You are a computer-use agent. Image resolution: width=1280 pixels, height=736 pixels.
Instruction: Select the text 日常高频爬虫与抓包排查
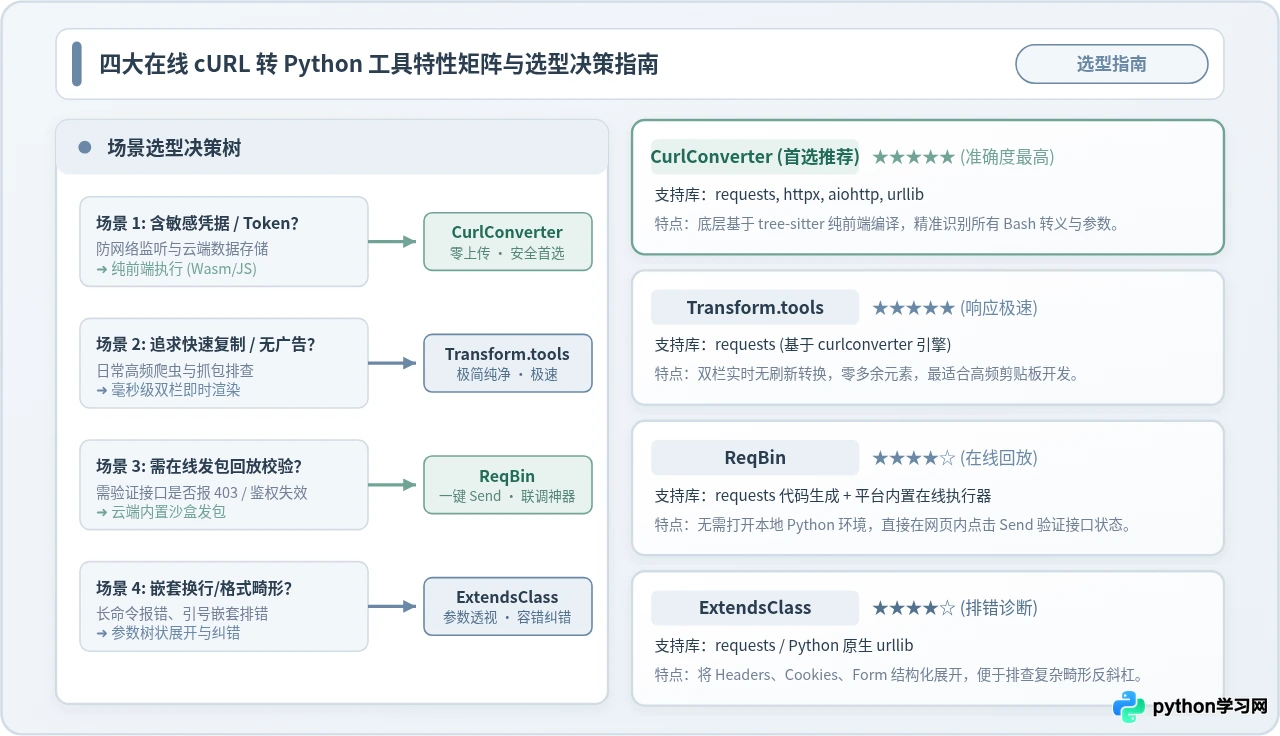click(175, 370)
